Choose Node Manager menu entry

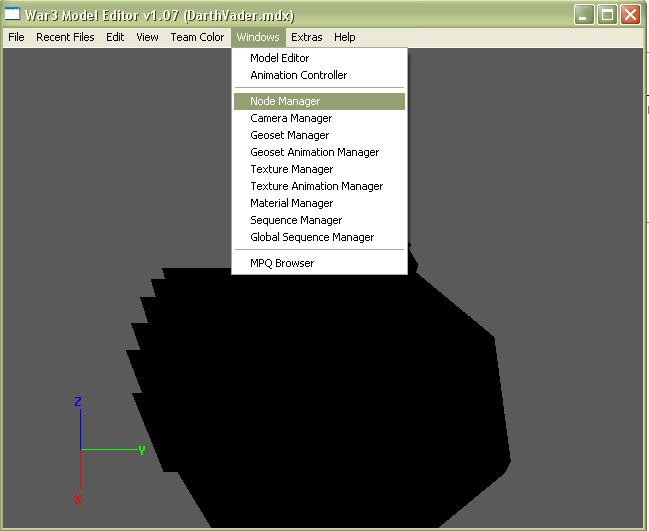[319, 101]
